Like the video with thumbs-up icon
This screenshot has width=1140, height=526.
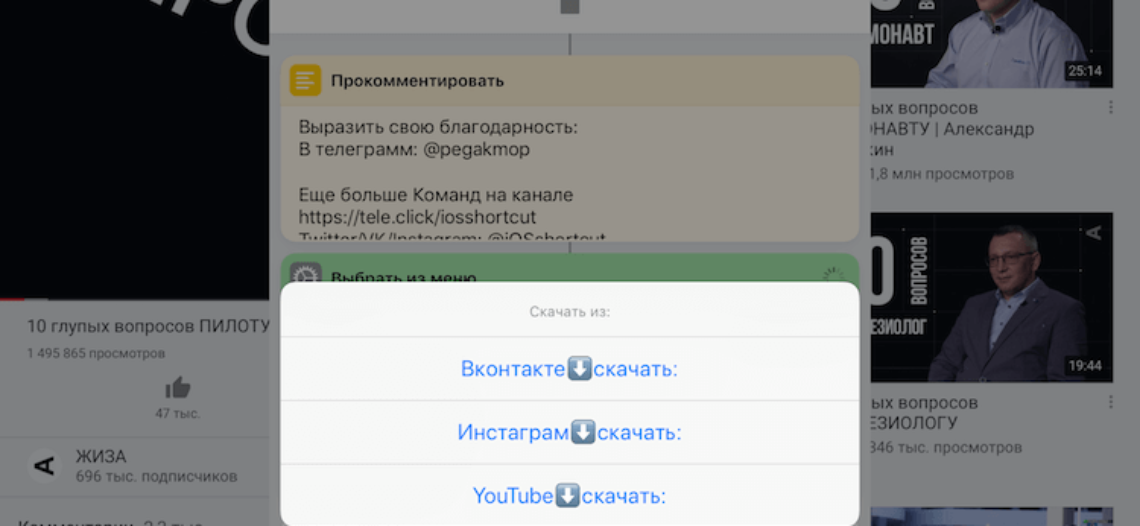pyautogui.click(x=177, y=388)
